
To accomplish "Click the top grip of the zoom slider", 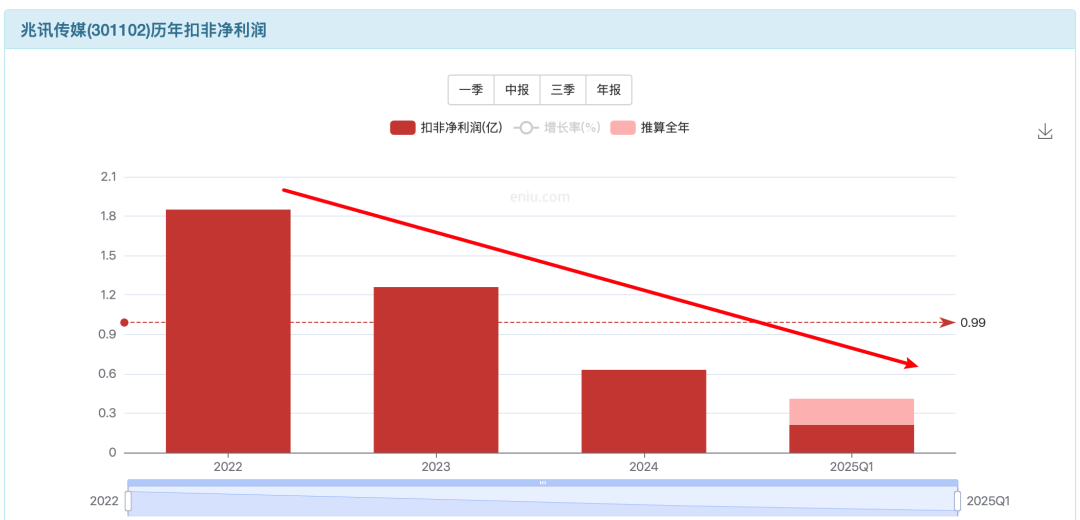I will coord(543,483).
